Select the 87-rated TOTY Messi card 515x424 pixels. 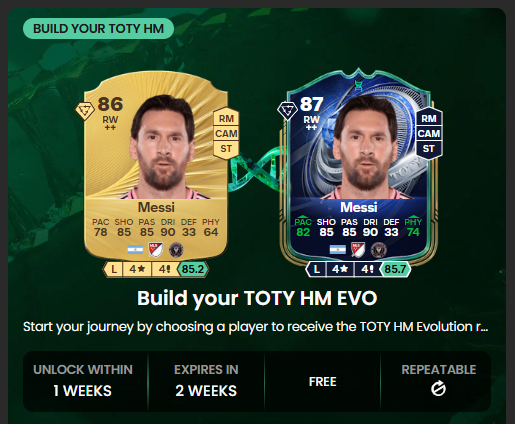[x=359, y=166]
